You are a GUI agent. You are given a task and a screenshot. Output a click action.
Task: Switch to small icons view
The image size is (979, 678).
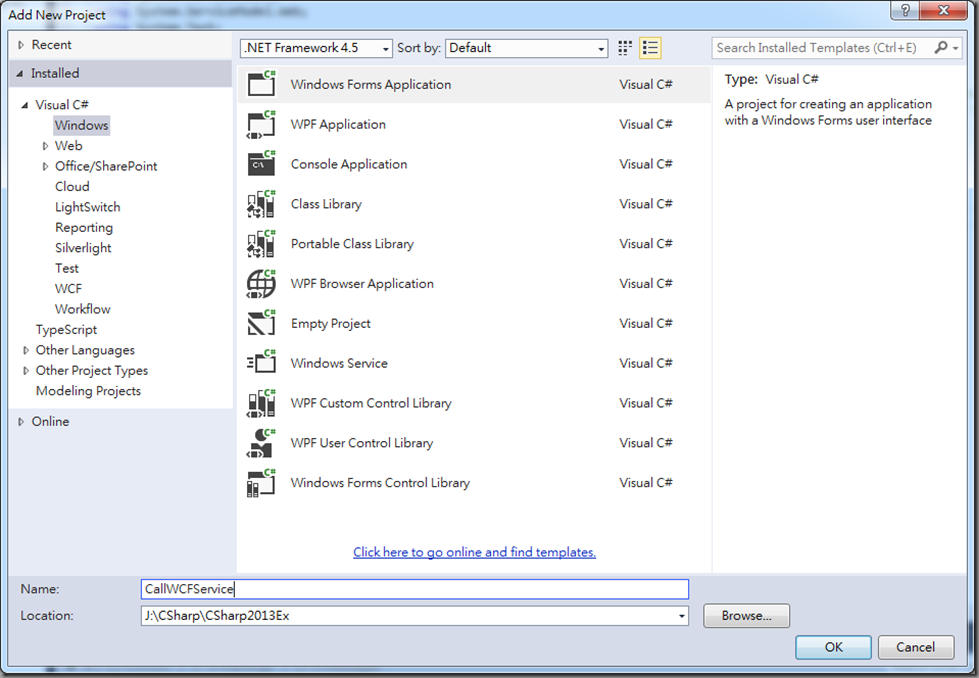click(624, 48)
